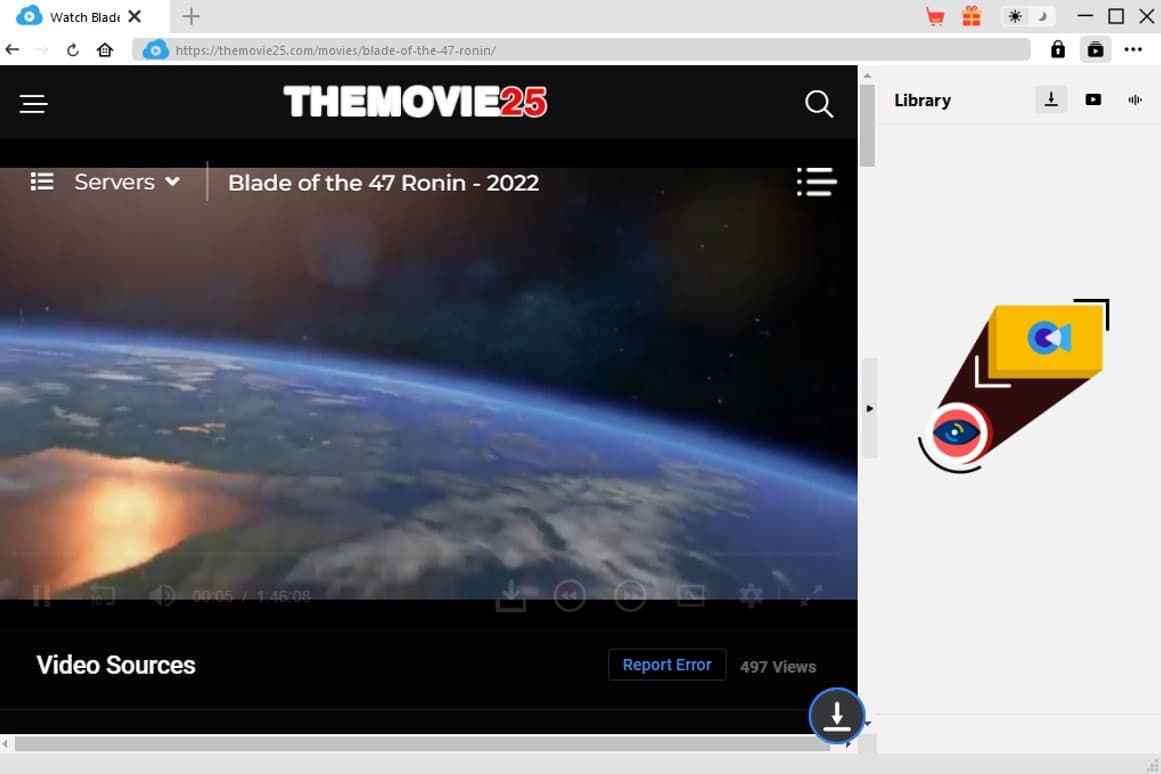Go to the home page icon

(x=105, y=50)
